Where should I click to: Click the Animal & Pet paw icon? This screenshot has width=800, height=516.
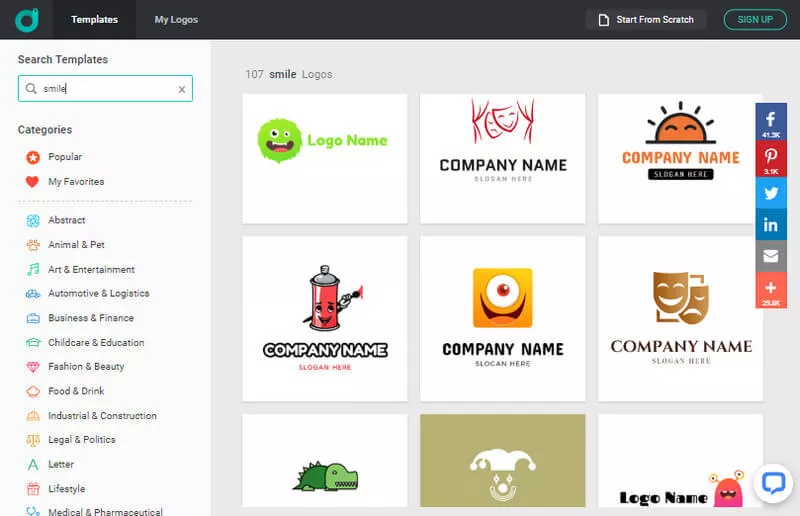(33, 245)
